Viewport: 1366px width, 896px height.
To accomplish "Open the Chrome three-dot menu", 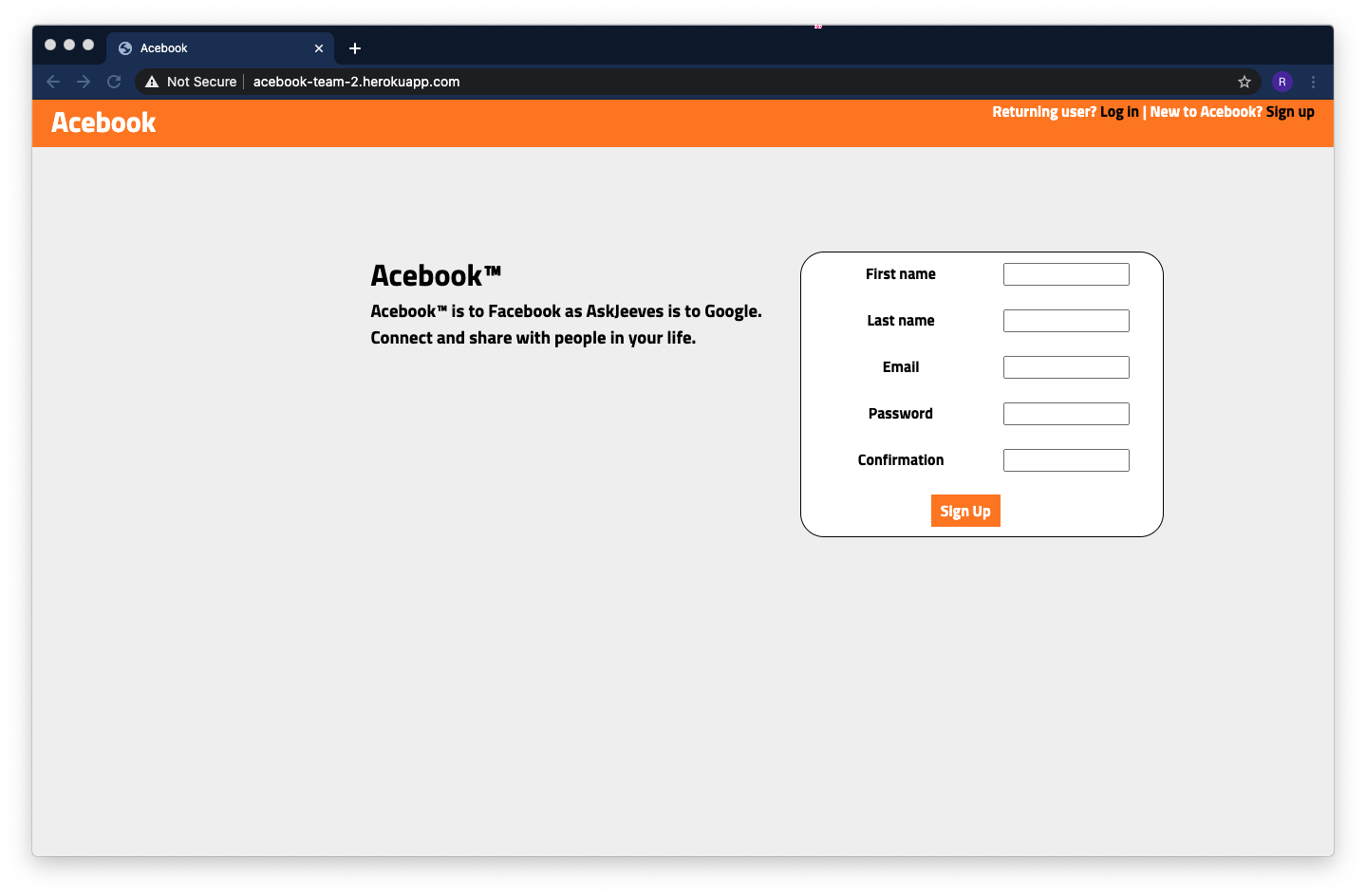I will (x=1313, y=82).
